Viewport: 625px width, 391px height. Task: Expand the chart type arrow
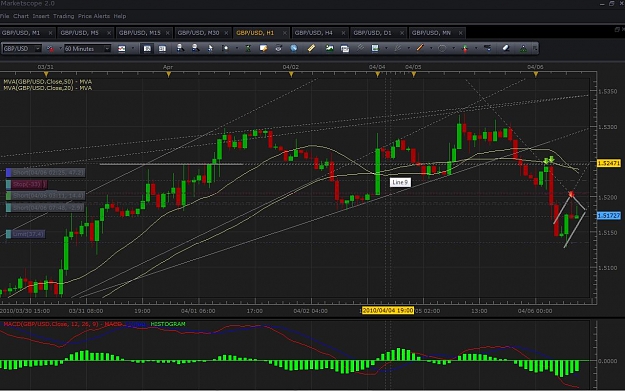click(133, 48)
